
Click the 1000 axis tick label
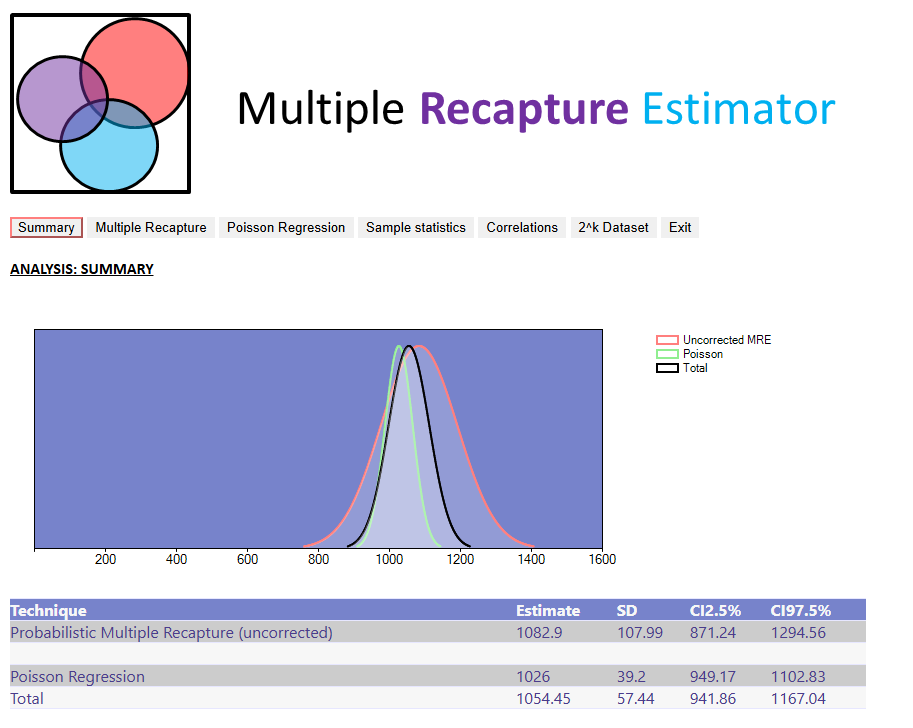click(390, 560)
